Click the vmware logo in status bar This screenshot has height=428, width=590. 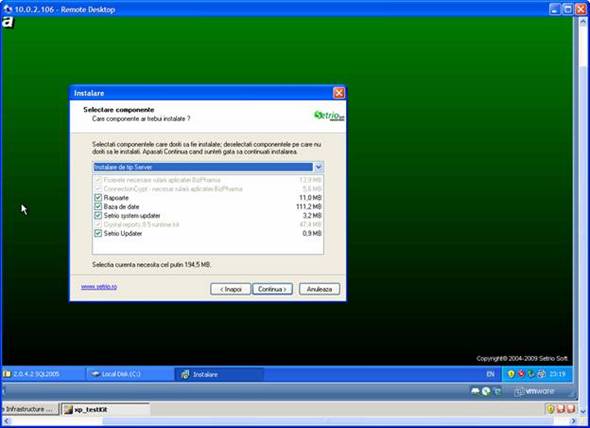535,391
